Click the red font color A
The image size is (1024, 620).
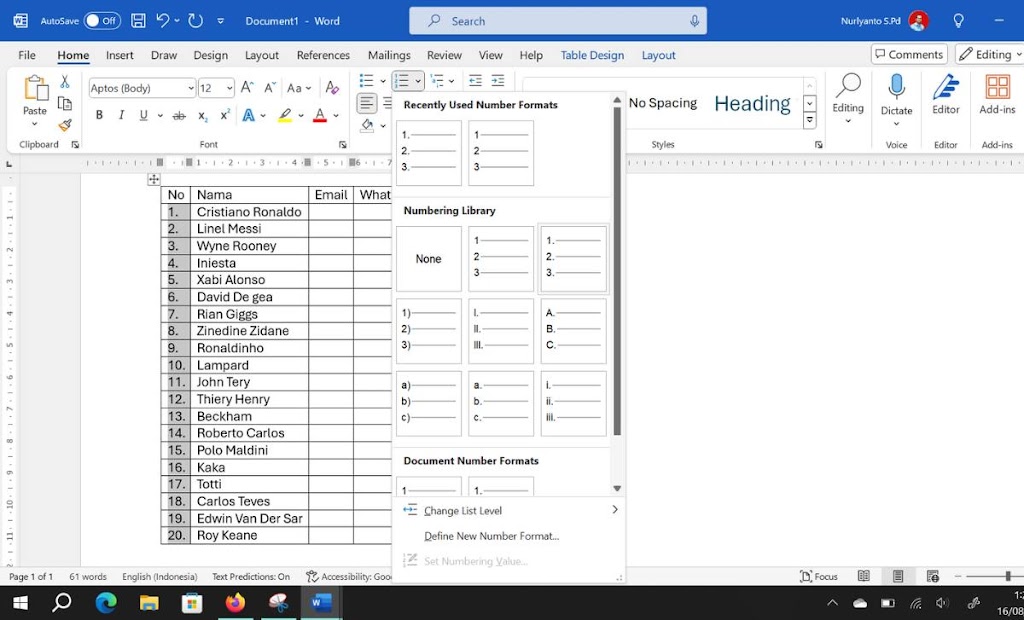[x=320, y=116]
